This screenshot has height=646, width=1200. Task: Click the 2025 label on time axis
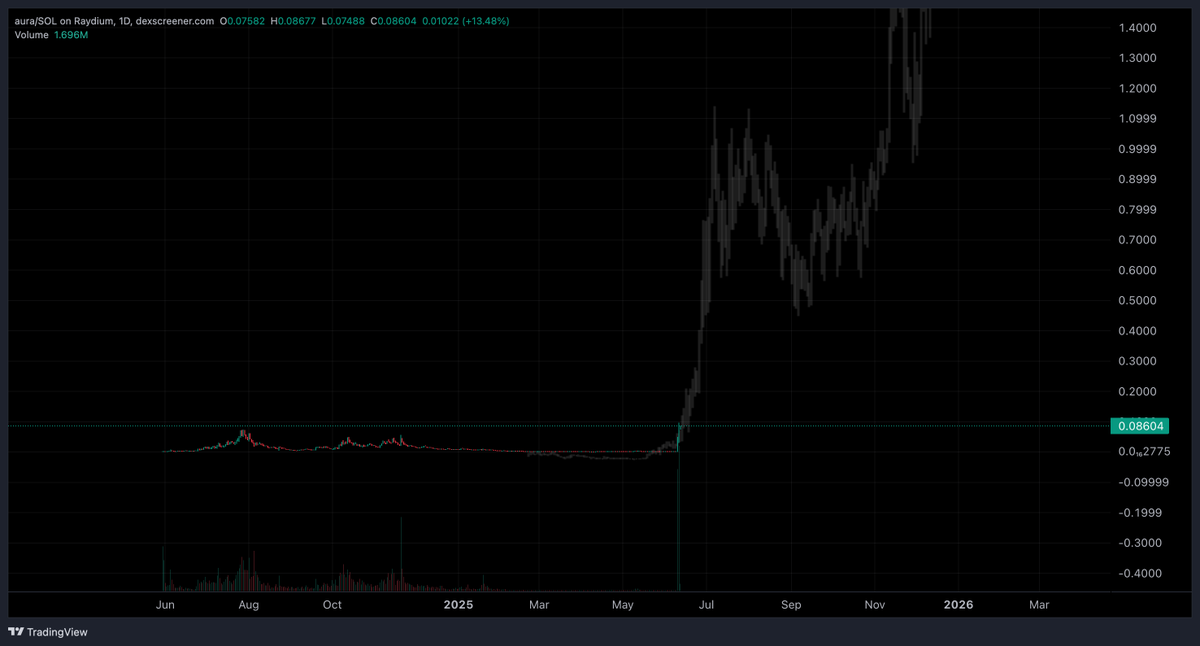pyautogui.click(x=458, y=605)
